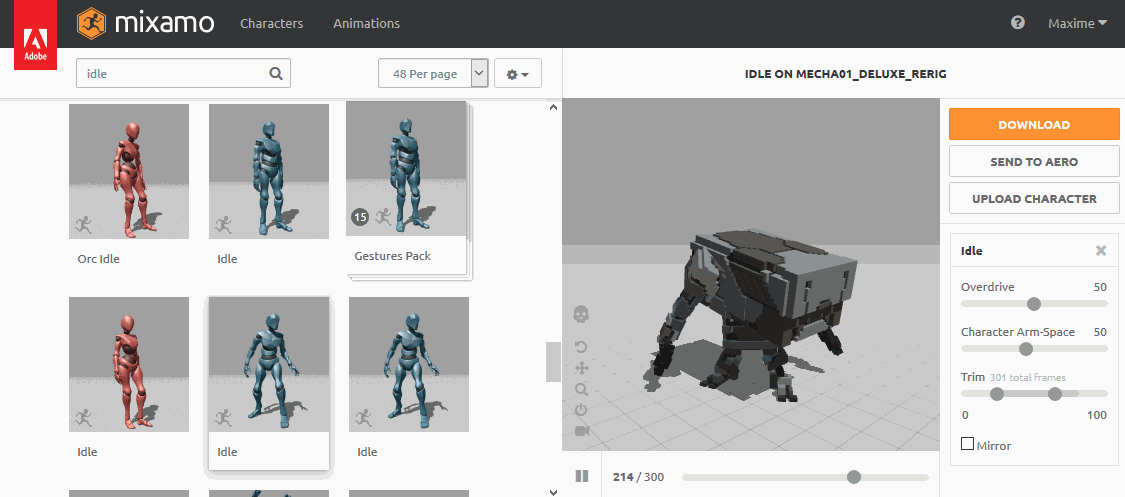Open the help question mark icon

click(1017, 22)
